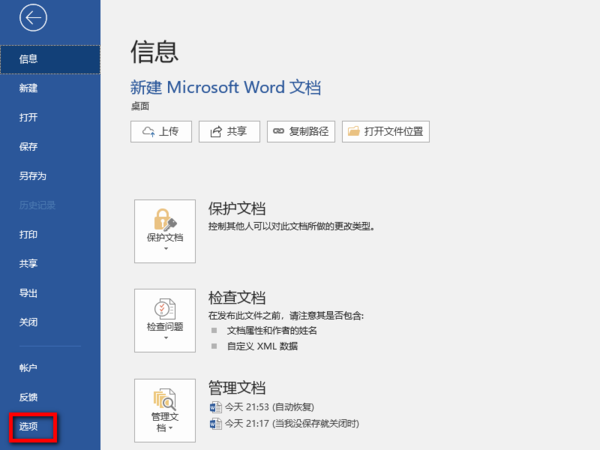The image size is (600, 450).
Task: Click 保存 in the sidebar
Action: coord(50,147)
